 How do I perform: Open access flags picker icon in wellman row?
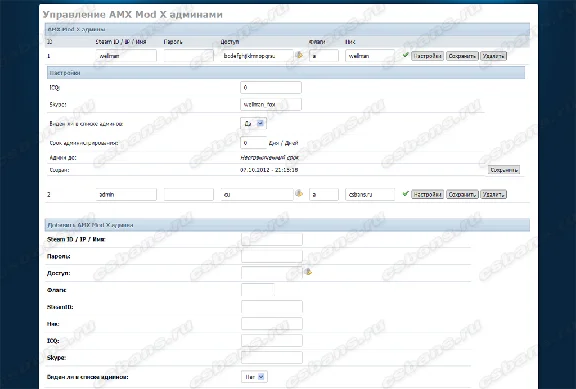tap(299, 55)
